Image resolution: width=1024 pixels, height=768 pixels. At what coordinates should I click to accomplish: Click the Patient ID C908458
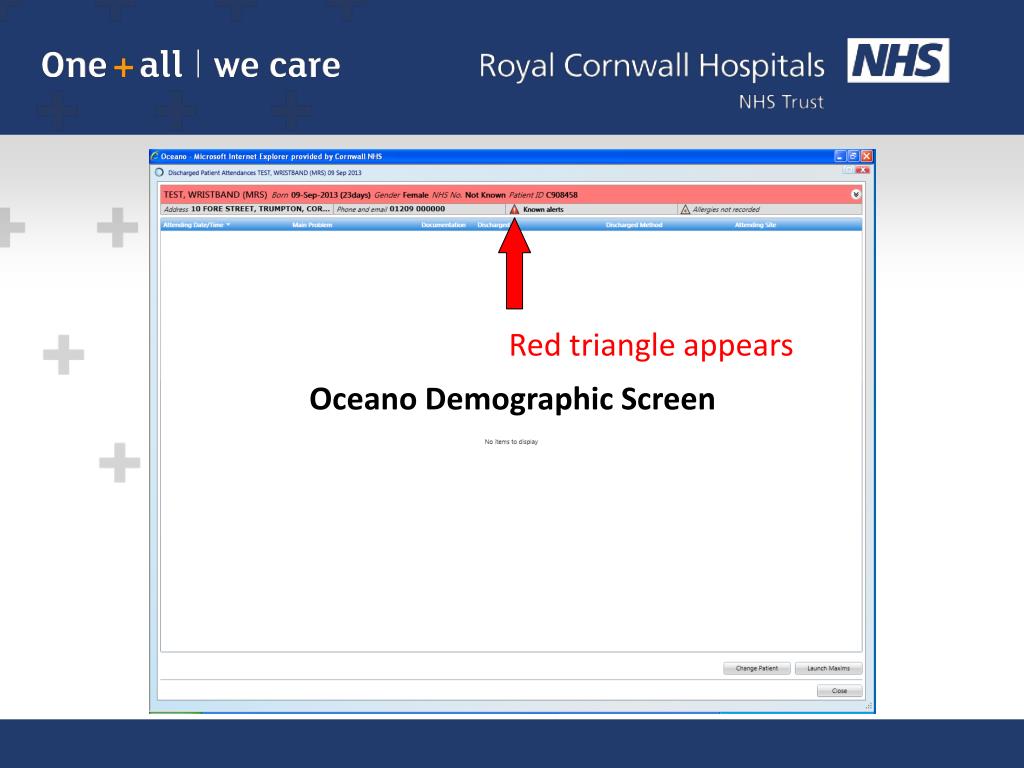[x=562, y=195]
